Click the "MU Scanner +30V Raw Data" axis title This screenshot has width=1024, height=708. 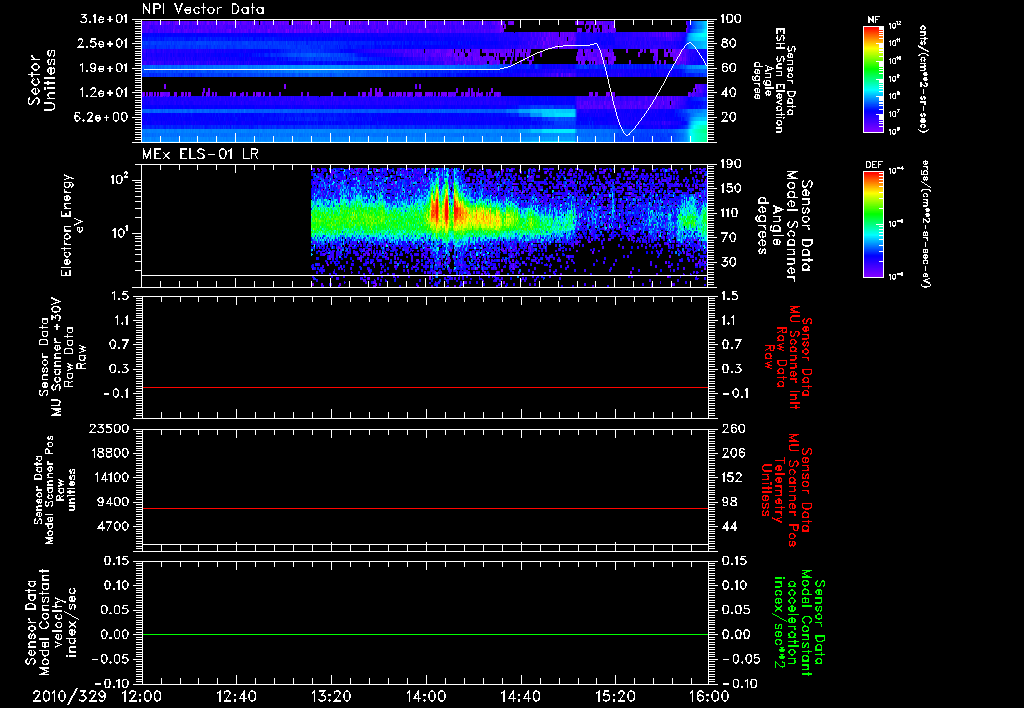[x=63, y=357]
